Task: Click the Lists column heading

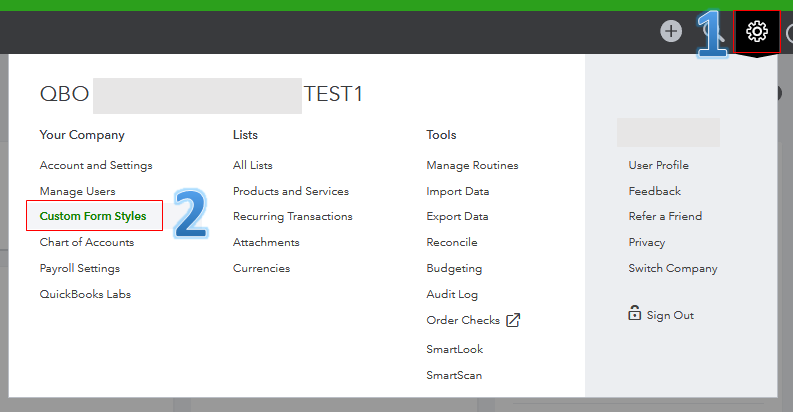Action: click(x=245, y=135)
